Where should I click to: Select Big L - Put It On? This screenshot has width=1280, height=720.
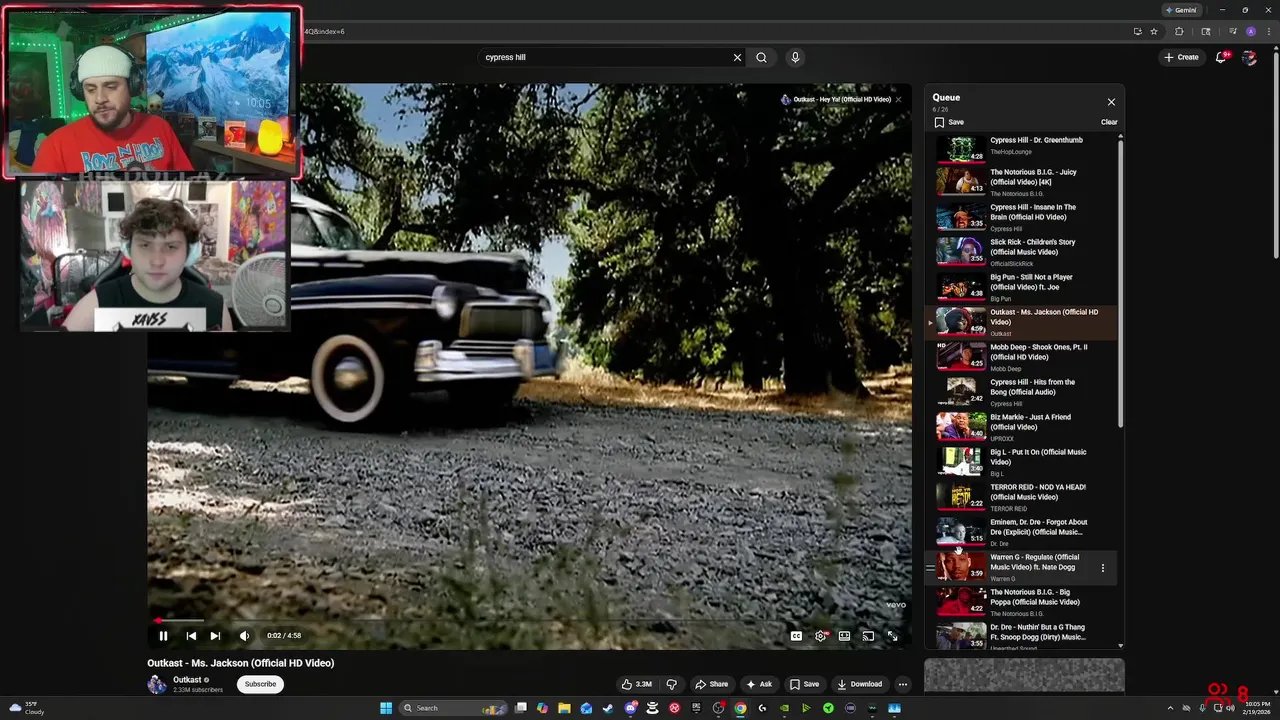(x=1020, y=461)
